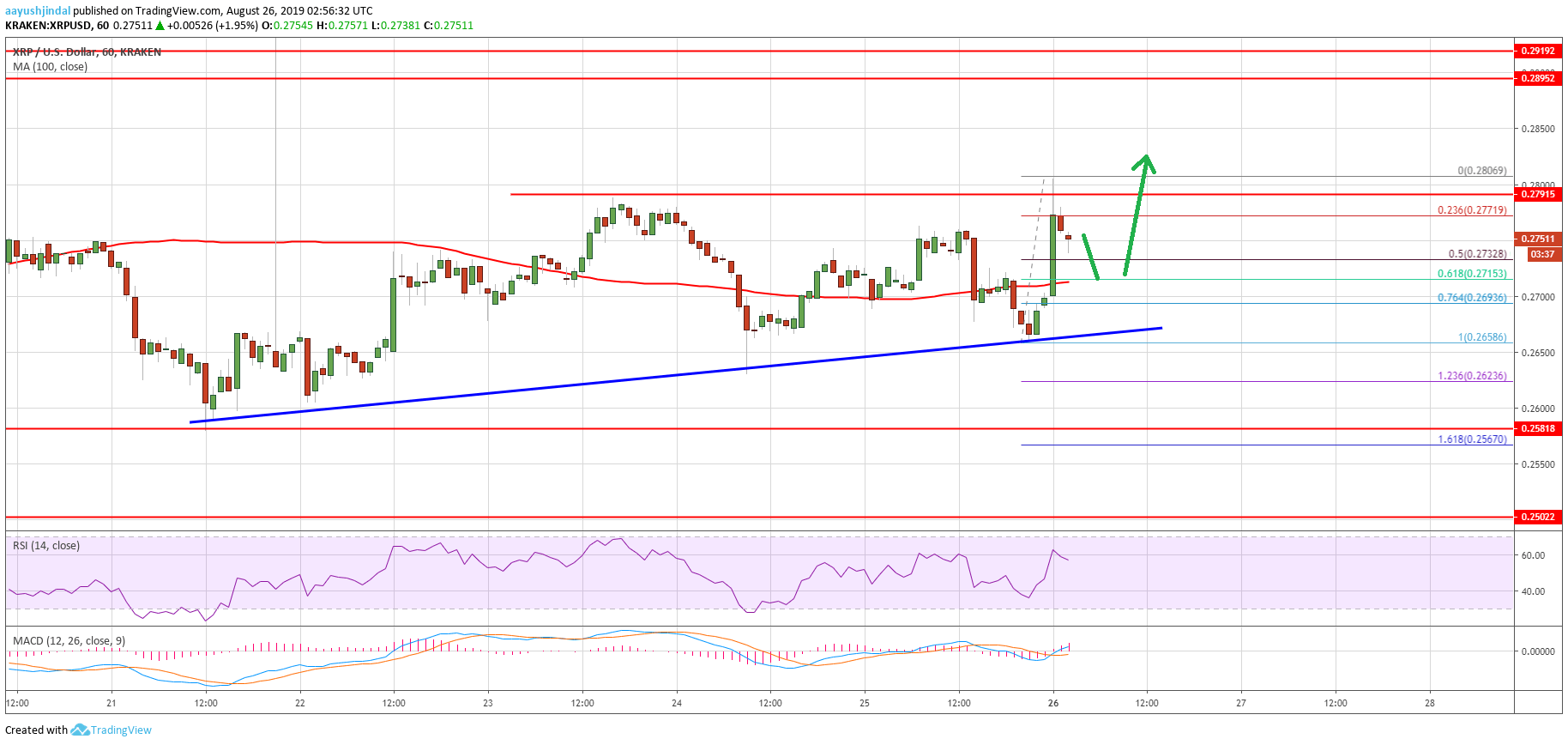Click the date 28 on time axis
Screen dimensions: 1568x745
[x=1430, y=703]
